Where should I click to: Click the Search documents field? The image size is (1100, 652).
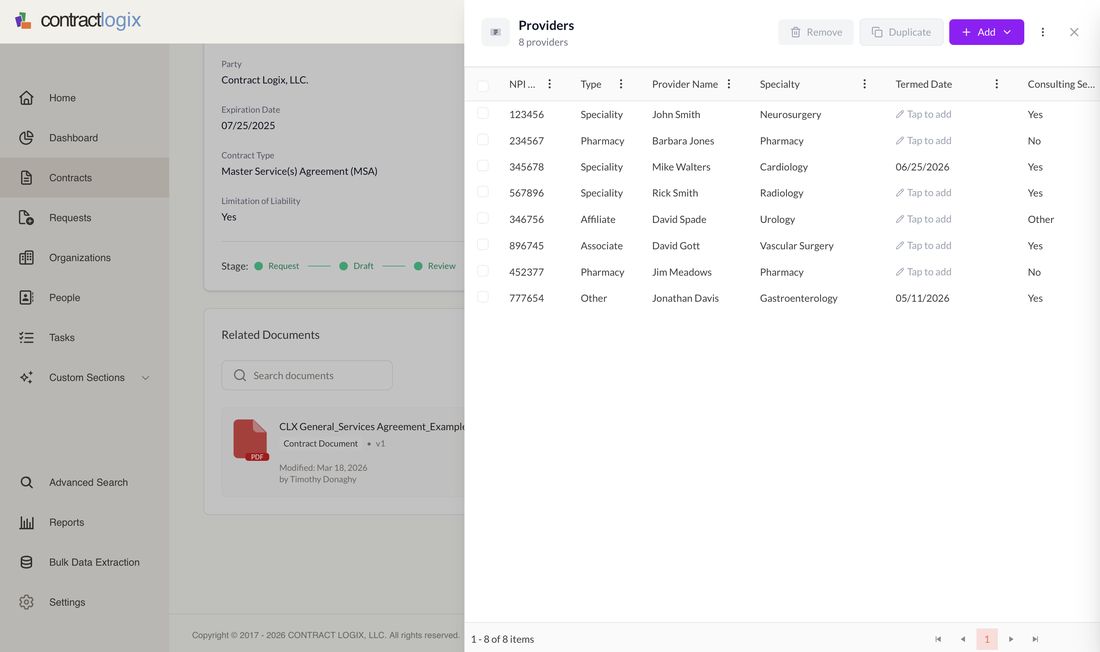pos(307,375)
